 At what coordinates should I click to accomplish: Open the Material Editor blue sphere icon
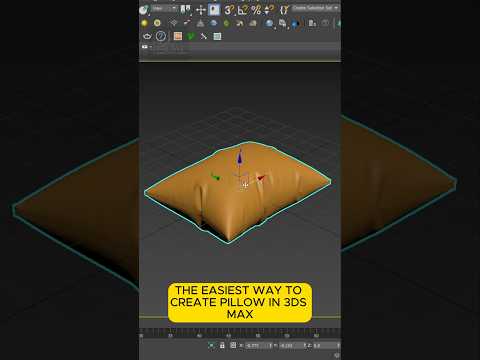click(x=269, y=23)
